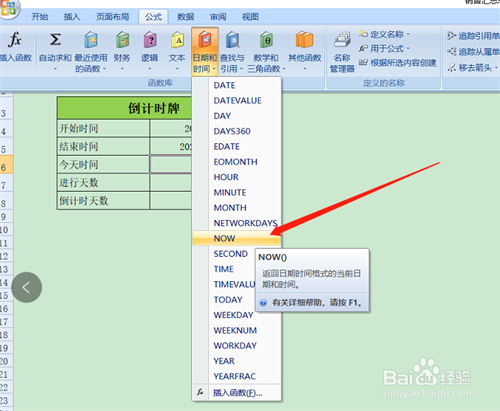Open the Logical functions book icon
500x411 pixels.
150,40
